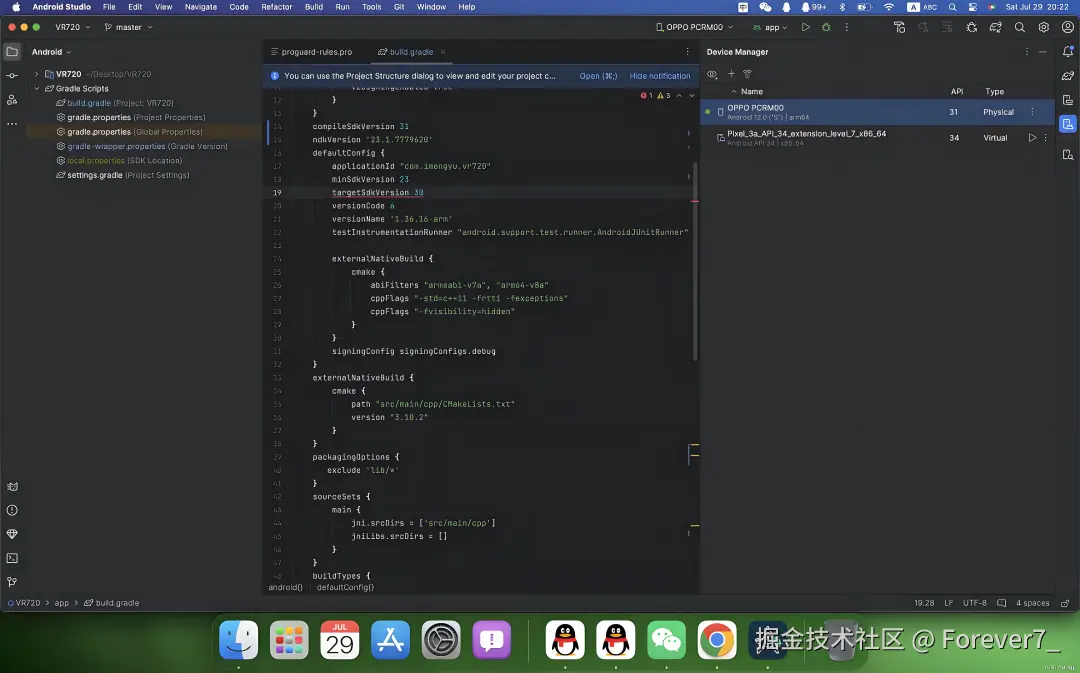The height and width of the screenshot is (673, 1080).
Task: Open user account profile icon
Action: 1068,28
